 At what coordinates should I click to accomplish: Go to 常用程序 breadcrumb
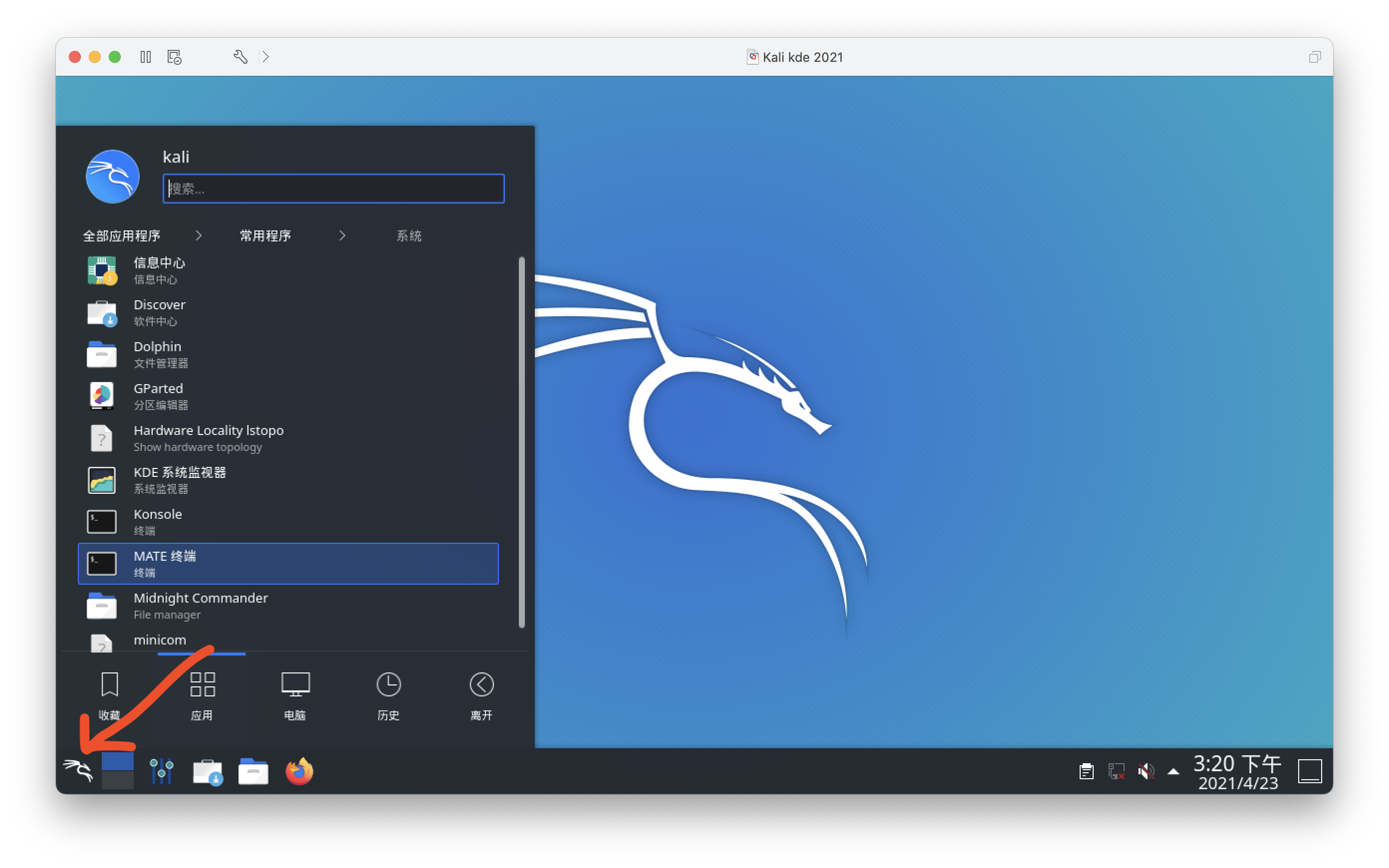(x=265, y=235)
